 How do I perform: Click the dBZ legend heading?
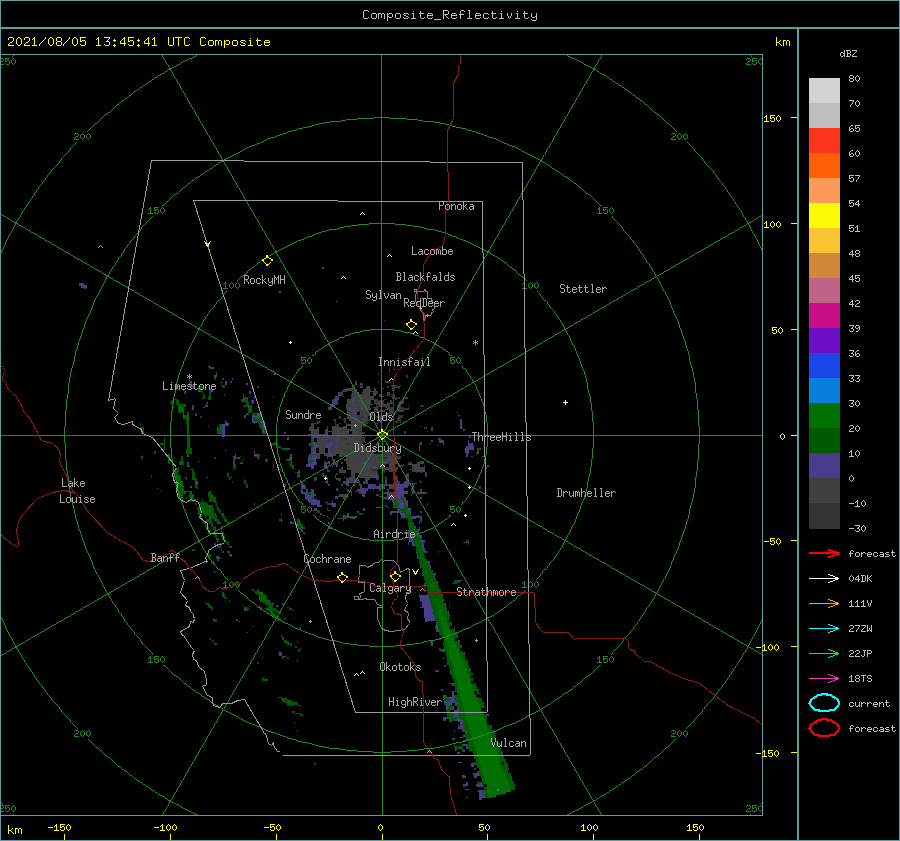(x=848, y=53)
